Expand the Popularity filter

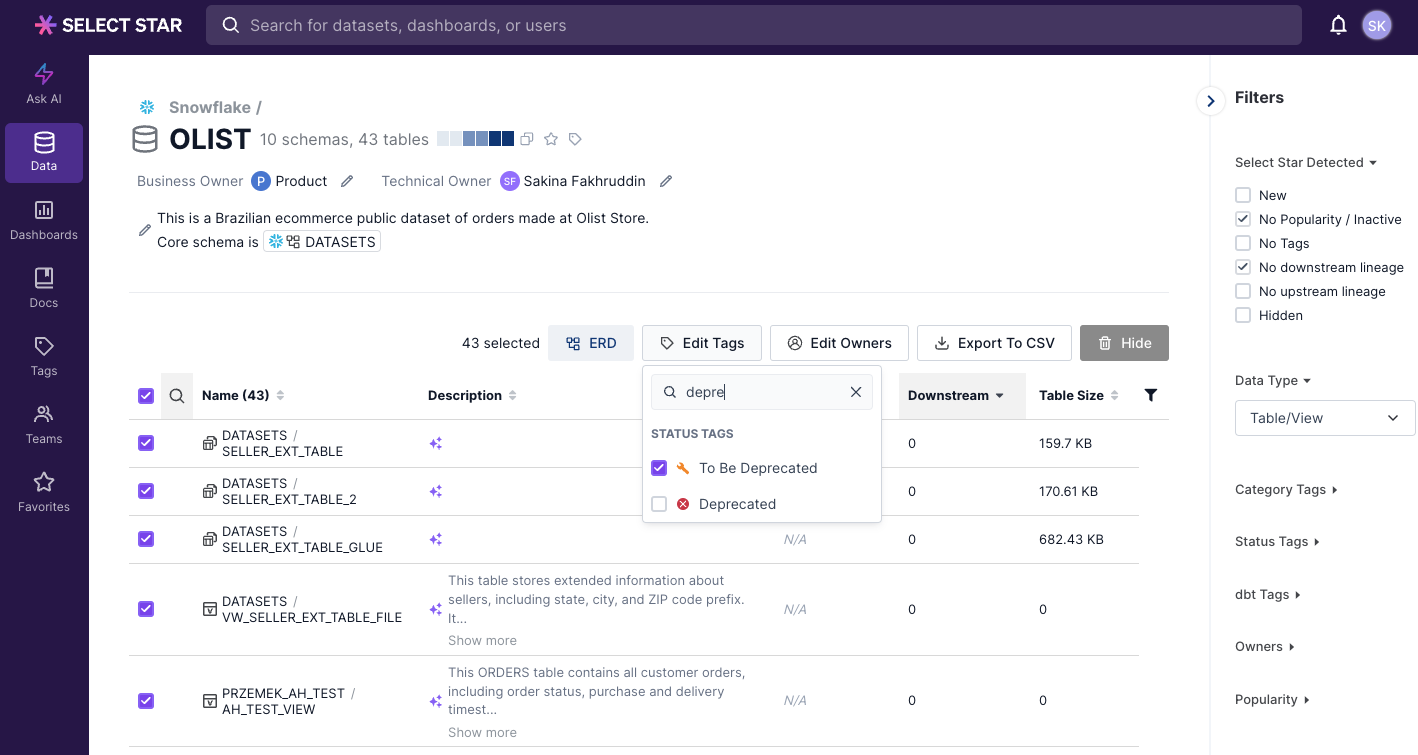[x=1273, y=699]
